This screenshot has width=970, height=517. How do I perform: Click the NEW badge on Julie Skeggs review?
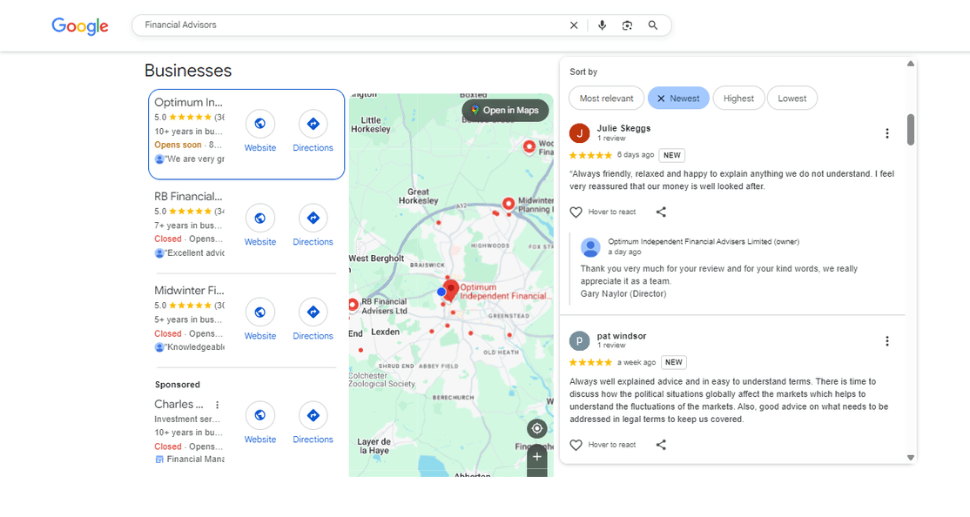pos(672,155)
